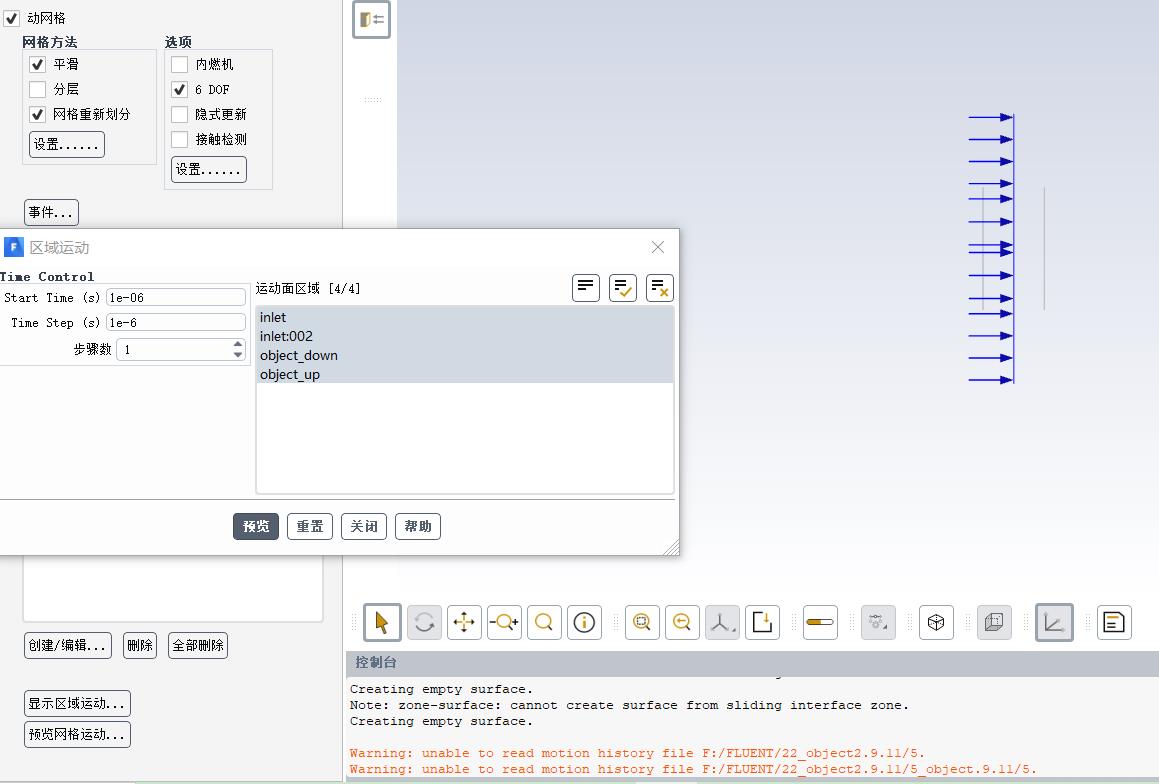Click the probe info icon
Screen dimensions: 1159x784
point(584,622)
